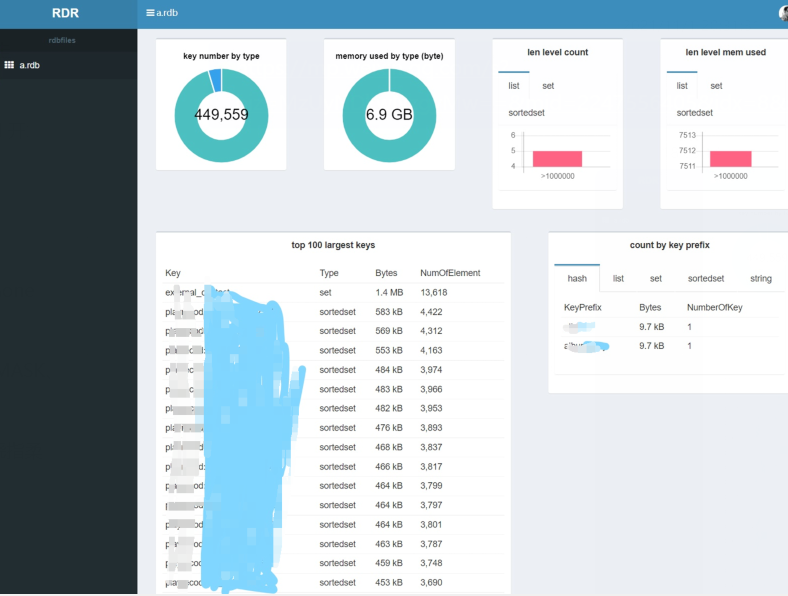Select the list tab in len level count
The height and width of the screenshot is (596, 788).
tap(514, 86)
